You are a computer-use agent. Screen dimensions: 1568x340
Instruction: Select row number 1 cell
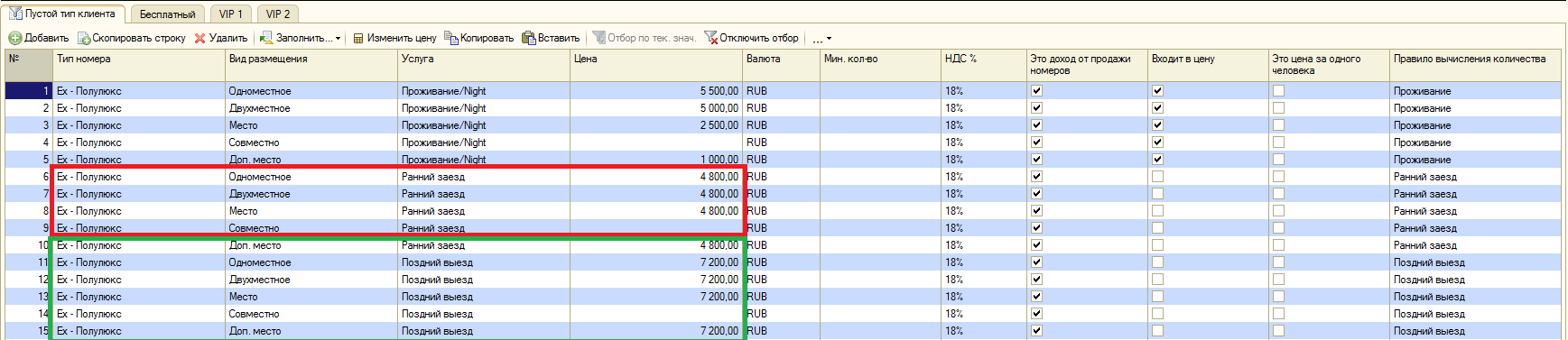pos(29,91)
